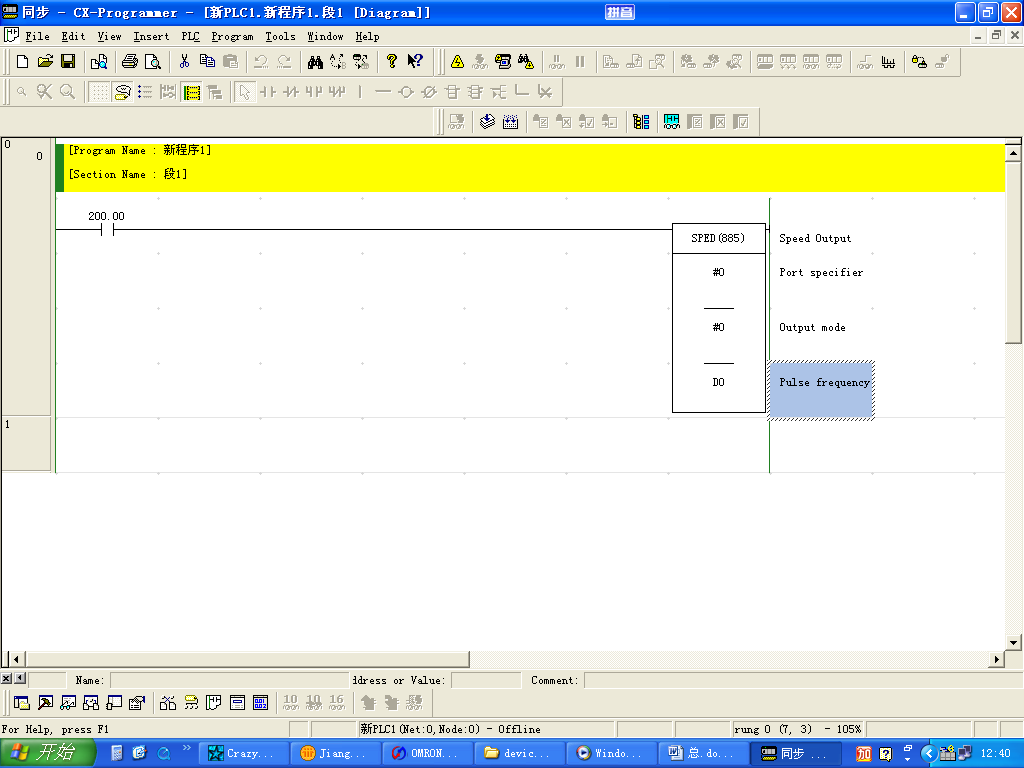The height and width of the screenshot is (768, 1024).
Task: Click the Print icon
Action: coord(129,61)
